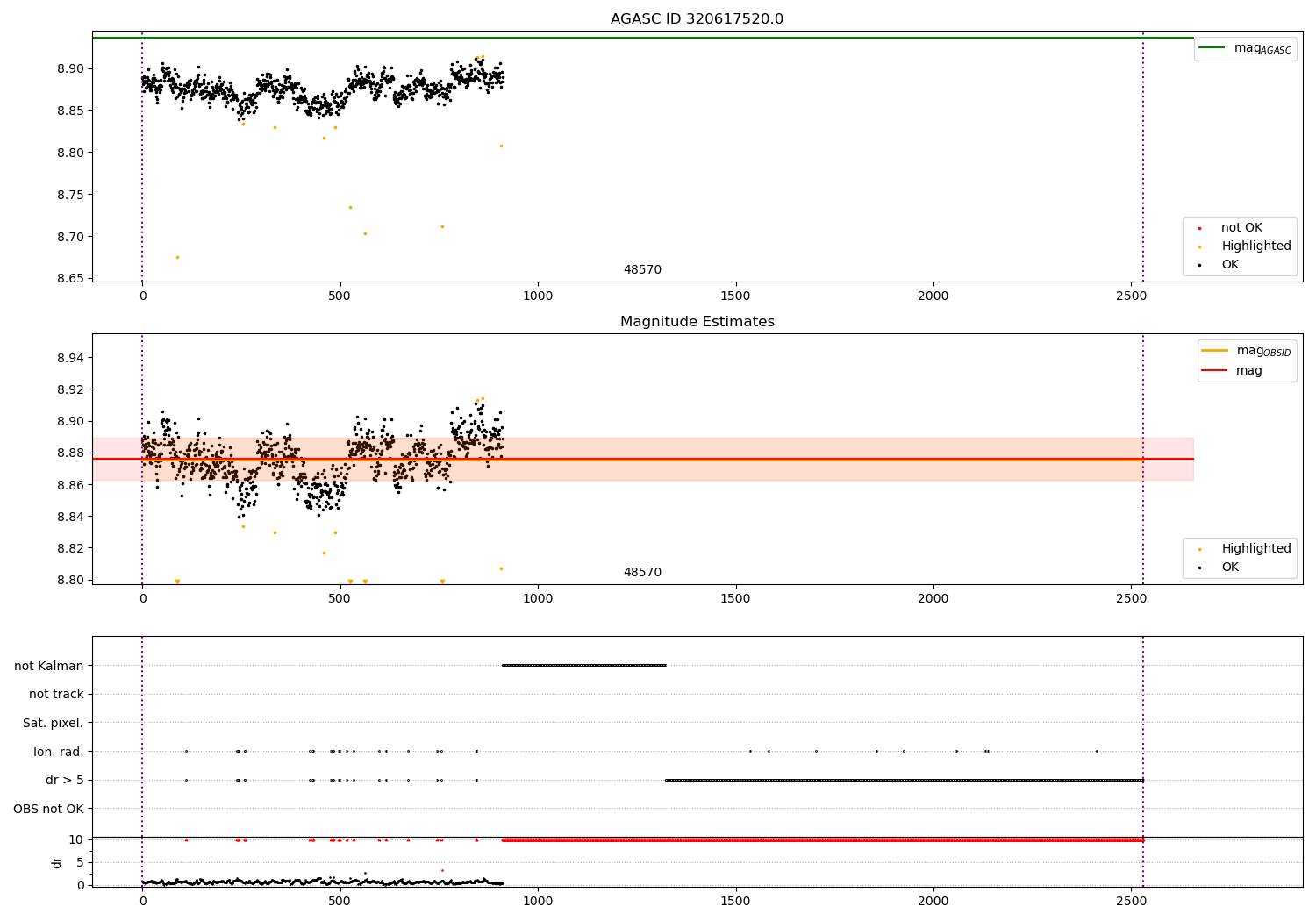Click the 'OBS not OK' row label
Screen dimensions: 1316x921
click(x=48, y=809)
